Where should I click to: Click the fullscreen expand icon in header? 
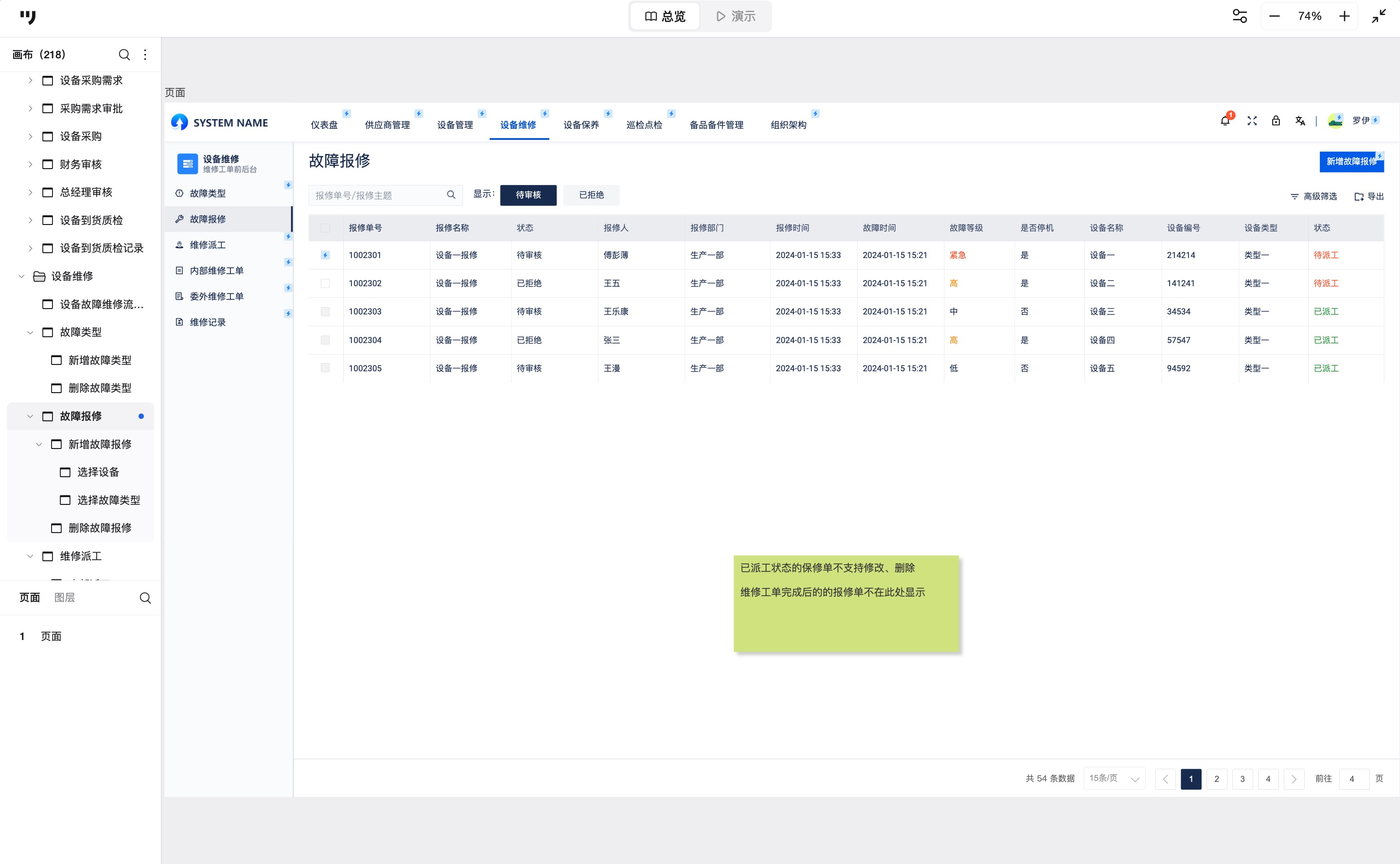click(x=1252, y=121)
